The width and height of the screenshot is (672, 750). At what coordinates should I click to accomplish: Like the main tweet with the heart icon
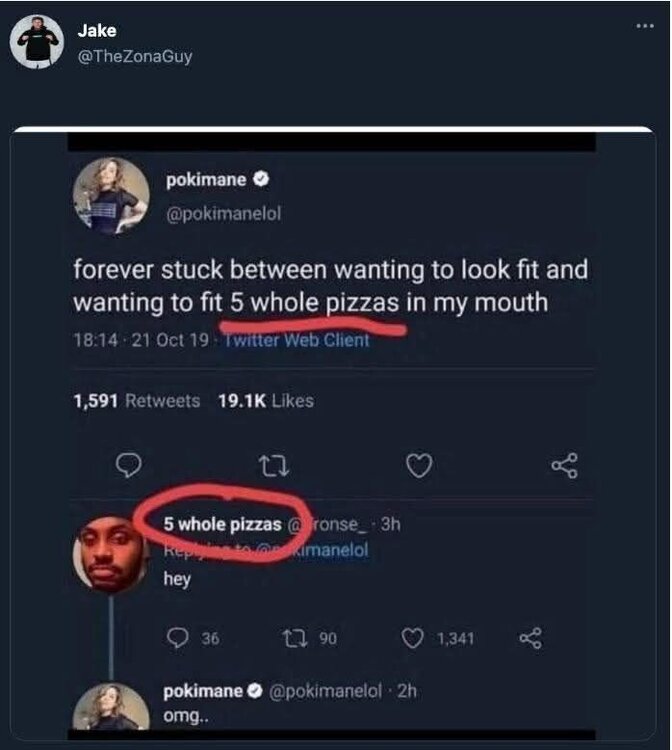[421, 465]
